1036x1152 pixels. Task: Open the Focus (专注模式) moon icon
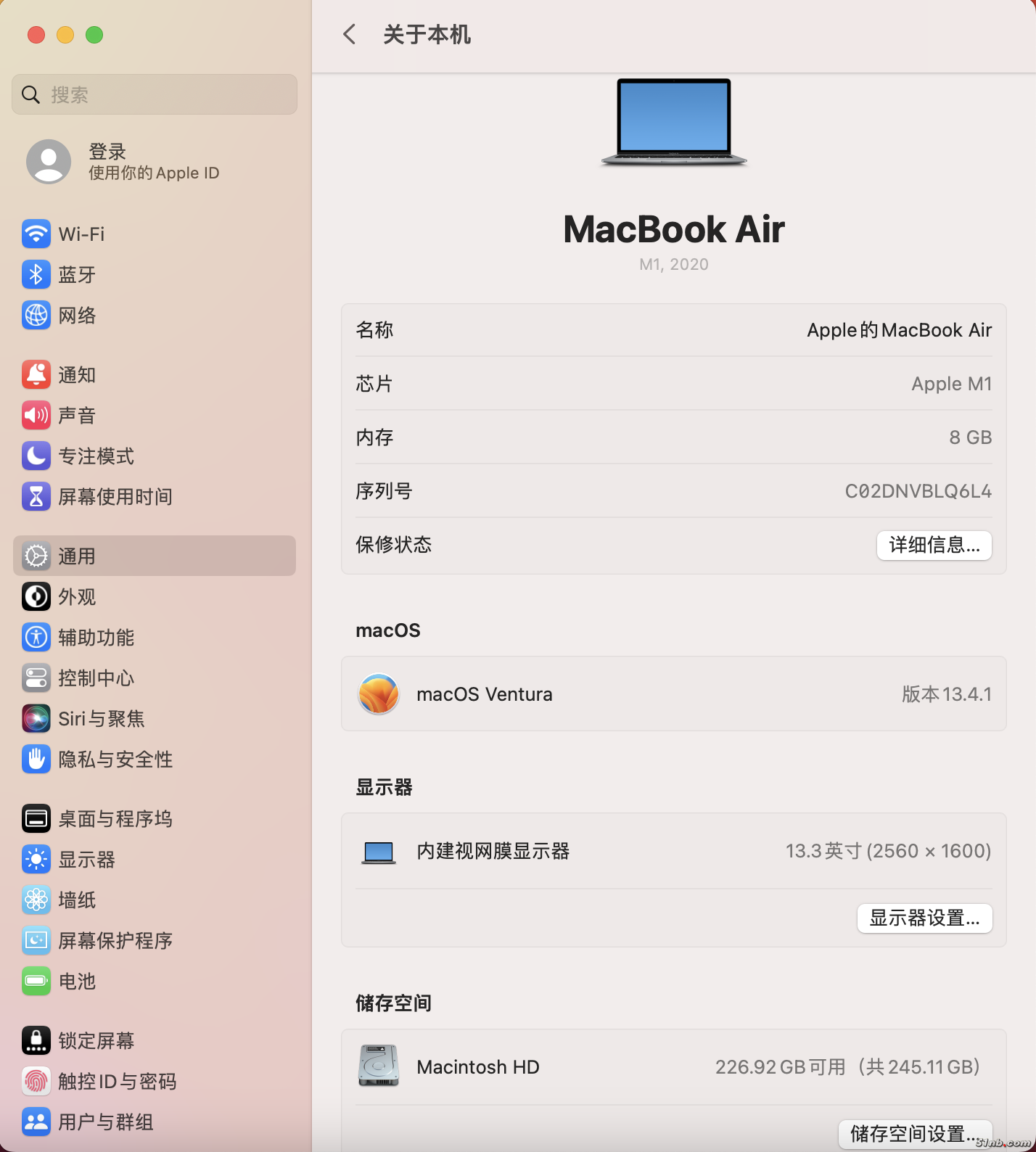point(36,456)
